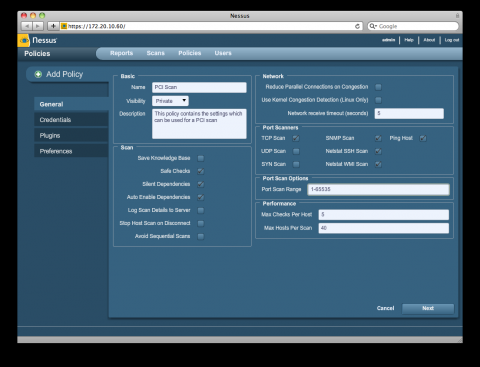
Task: Open the Scans tab
Action: coord(156,53)
